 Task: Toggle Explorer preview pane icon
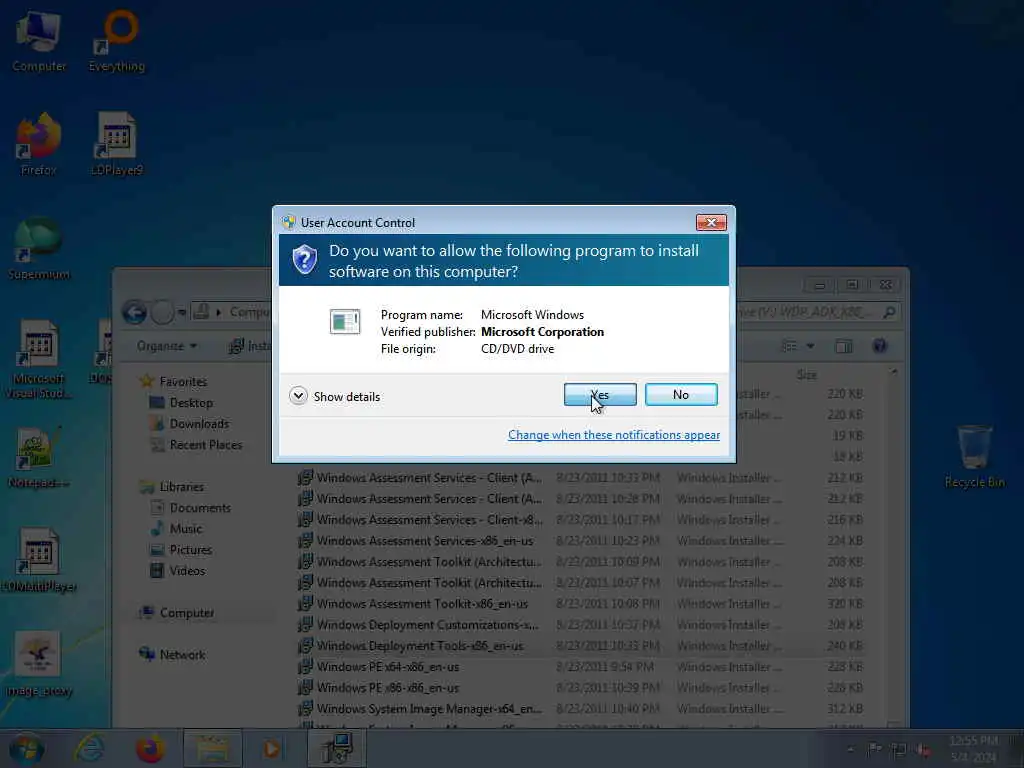click(844, 345)
